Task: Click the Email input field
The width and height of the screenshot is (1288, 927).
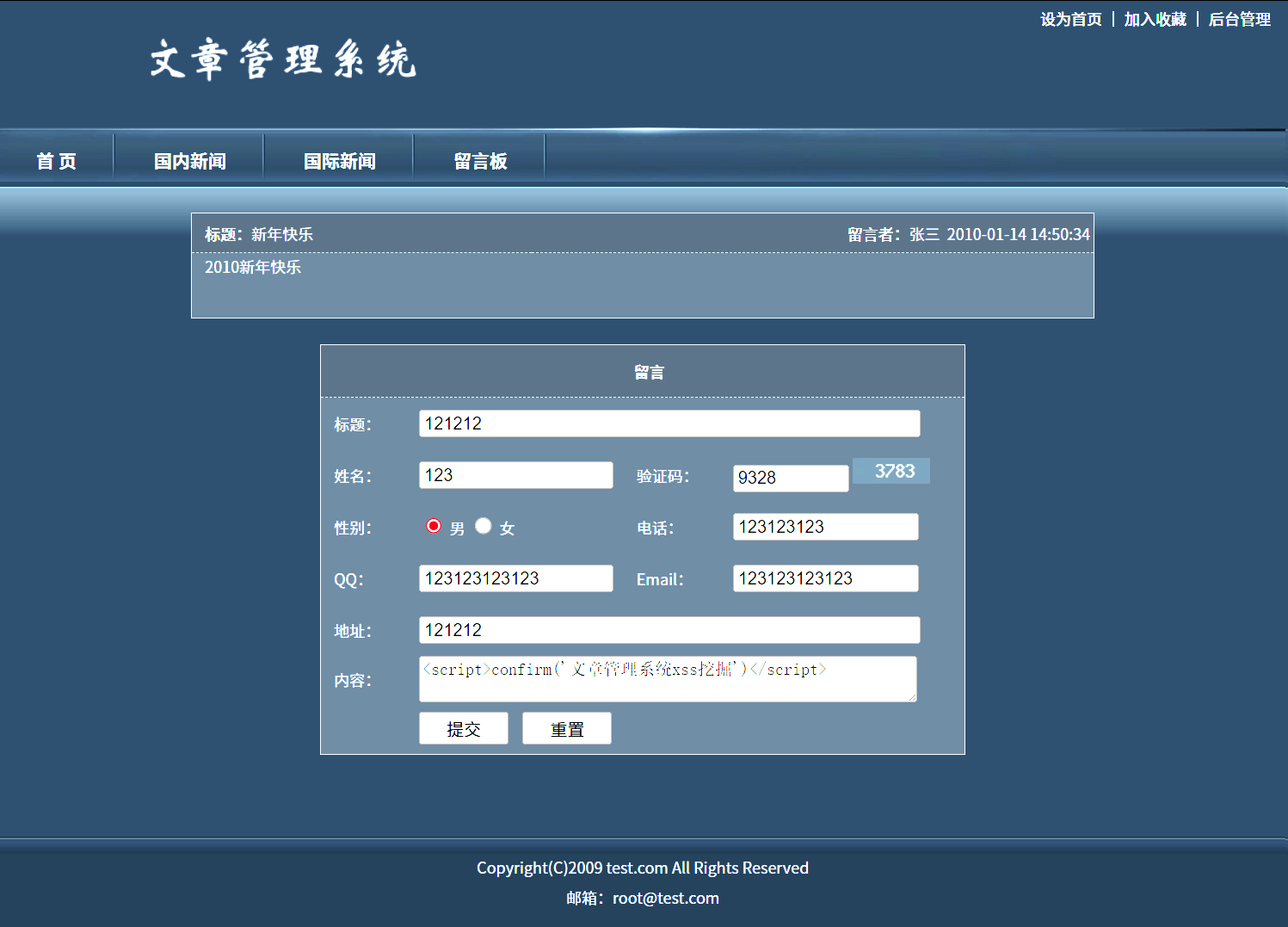Action: click(x=826, y=578)
